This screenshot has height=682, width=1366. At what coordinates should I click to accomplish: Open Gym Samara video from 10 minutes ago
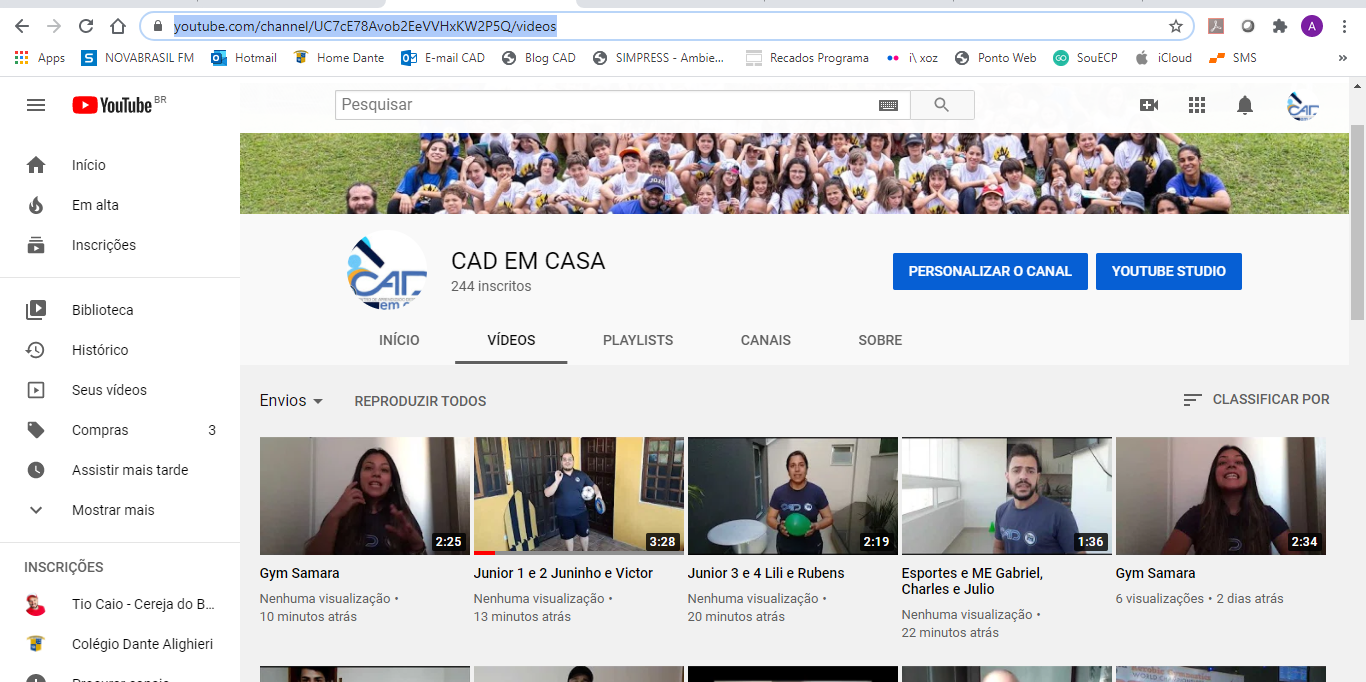364,496
